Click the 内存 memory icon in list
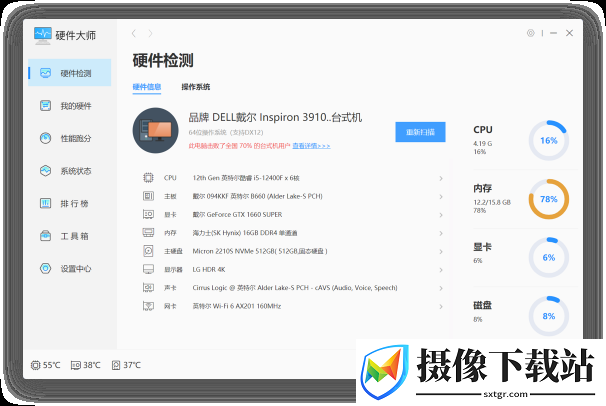The height and width of the screenshot is (406, 606). [148, 233]
